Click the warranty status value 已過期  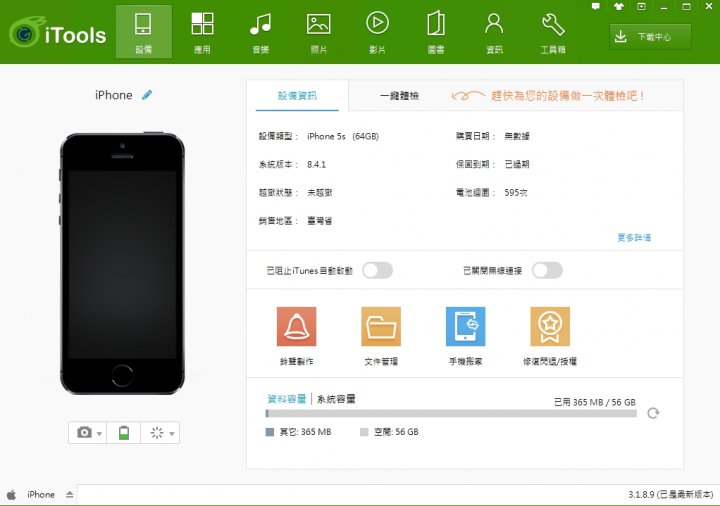coord(517,164)
